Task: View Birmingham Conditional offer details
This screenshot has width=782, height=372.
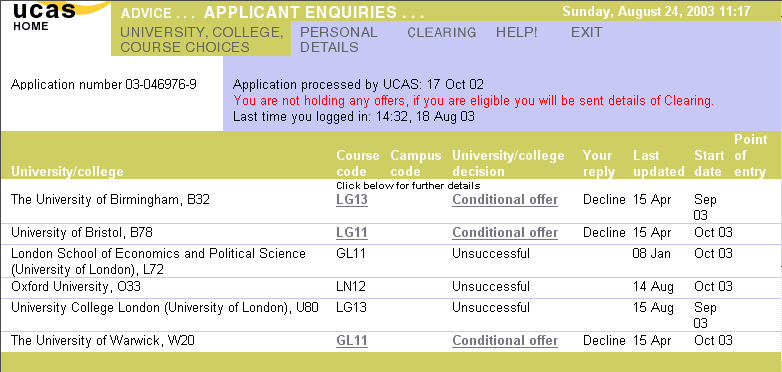Action: pos(505,200)
